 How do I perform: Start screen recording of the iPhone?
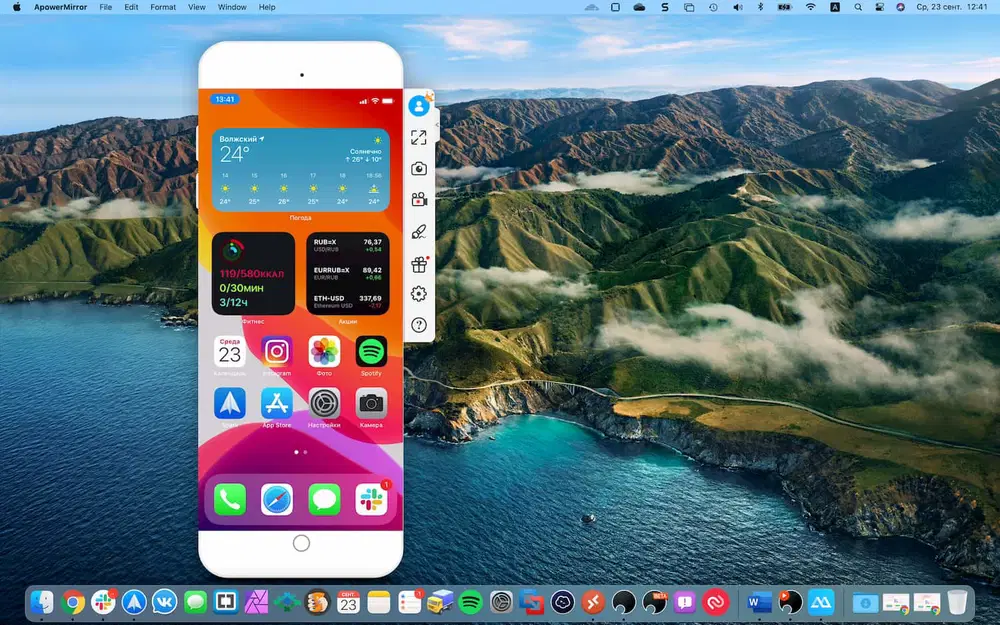(419, 199)
